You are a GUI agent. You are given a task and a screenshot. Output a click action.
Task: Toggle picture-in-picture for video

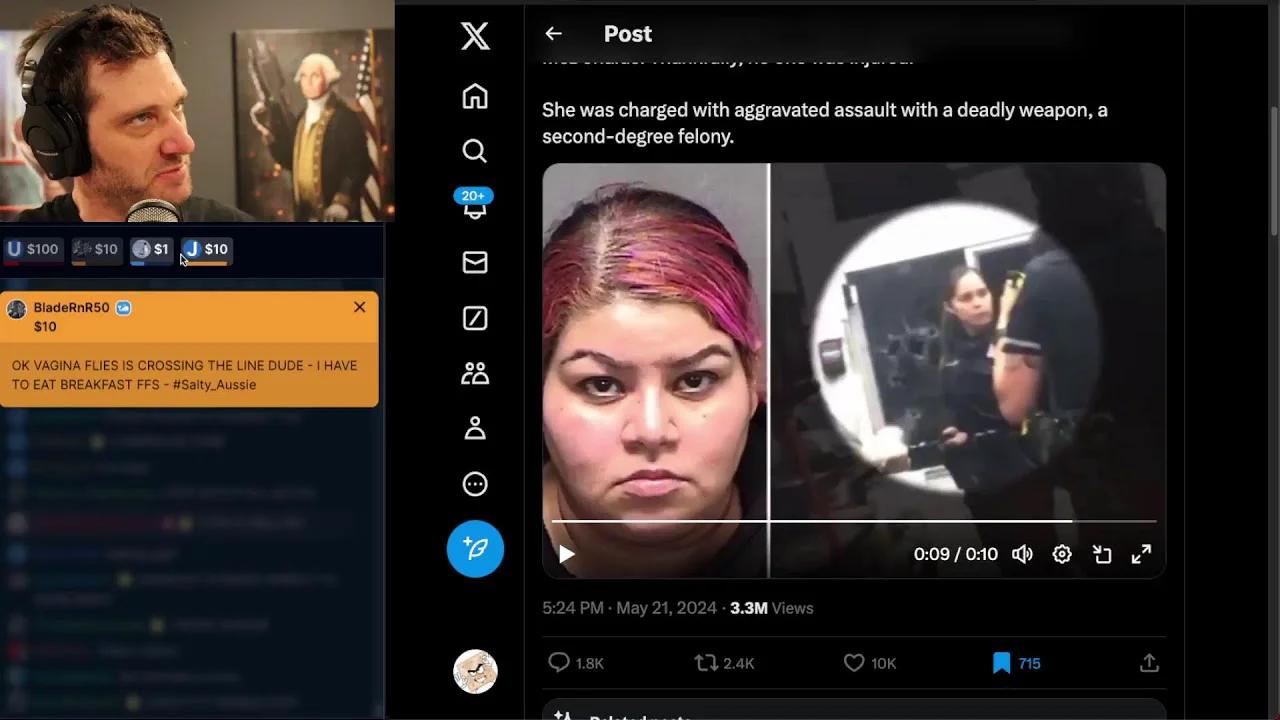pyautogui.click(x=1102, y=554)
